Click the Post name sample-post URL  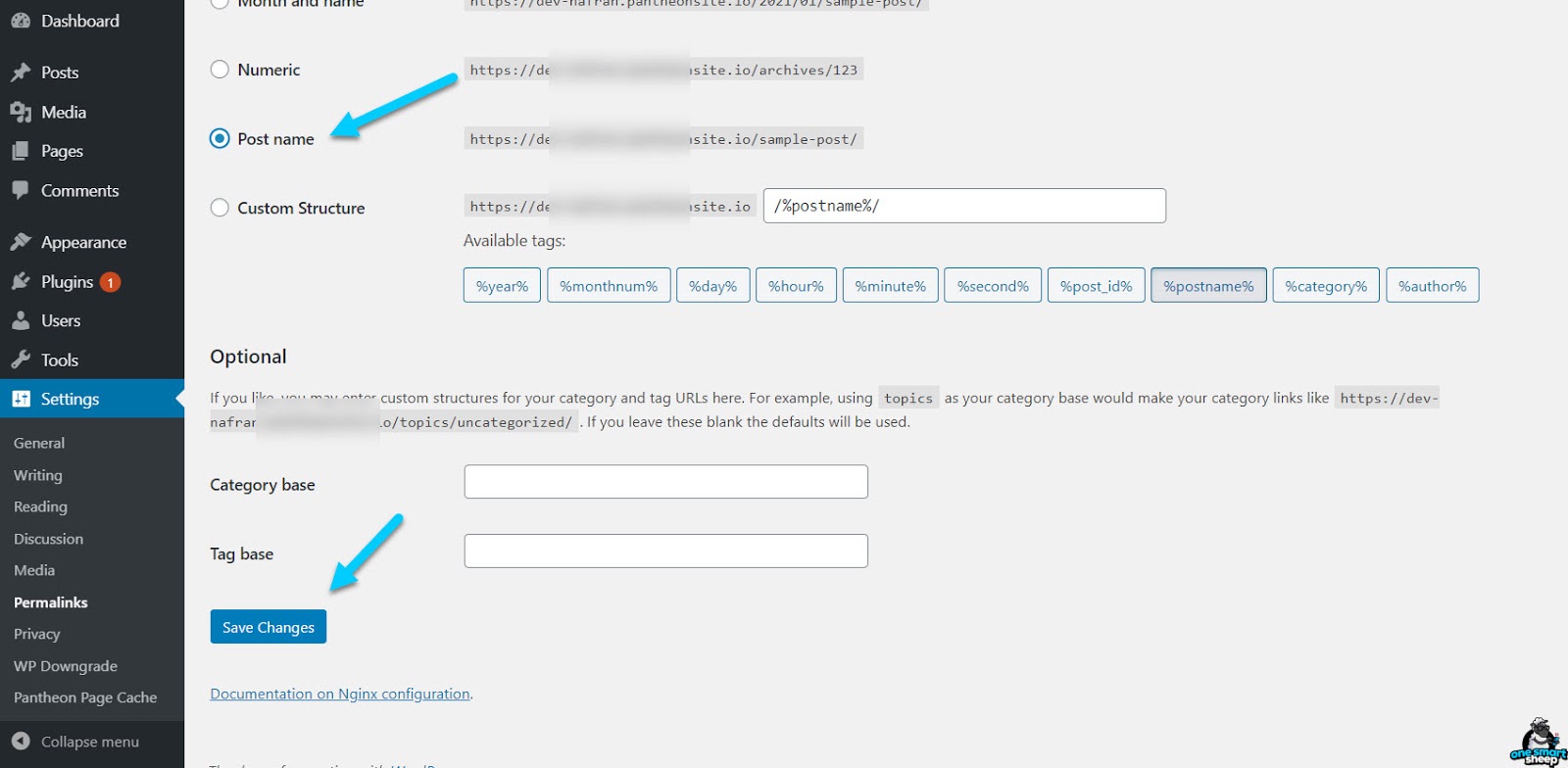click(663, 139)
